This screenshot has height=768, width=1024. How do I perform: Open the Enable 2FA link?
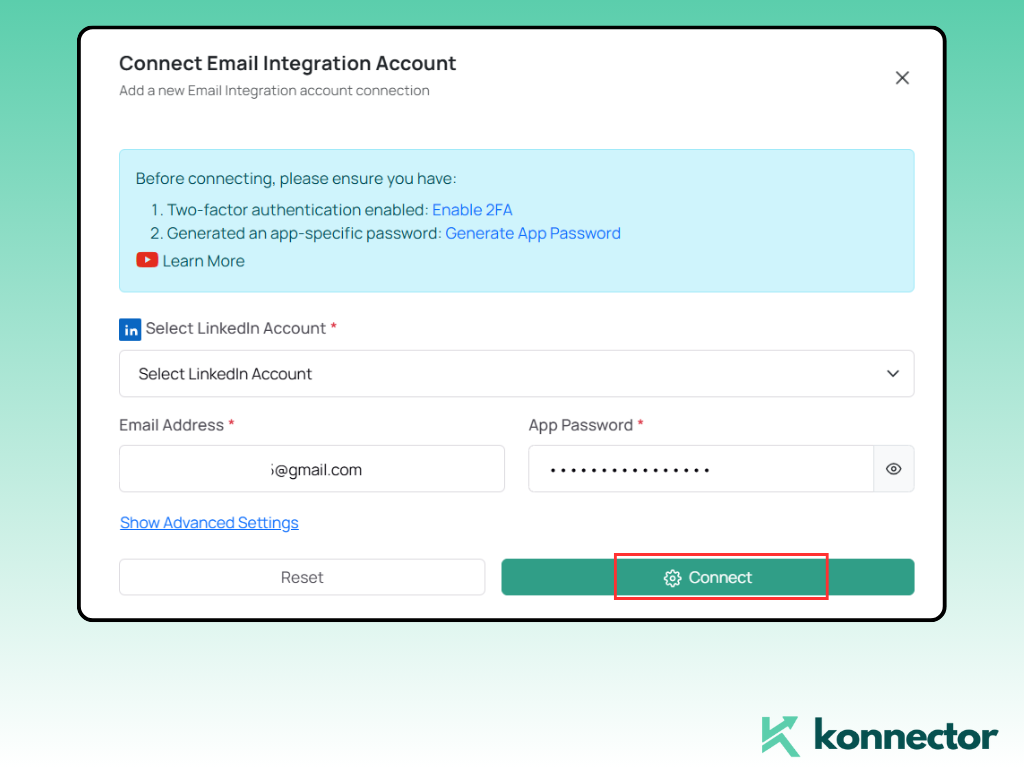[x=472, y=210]
